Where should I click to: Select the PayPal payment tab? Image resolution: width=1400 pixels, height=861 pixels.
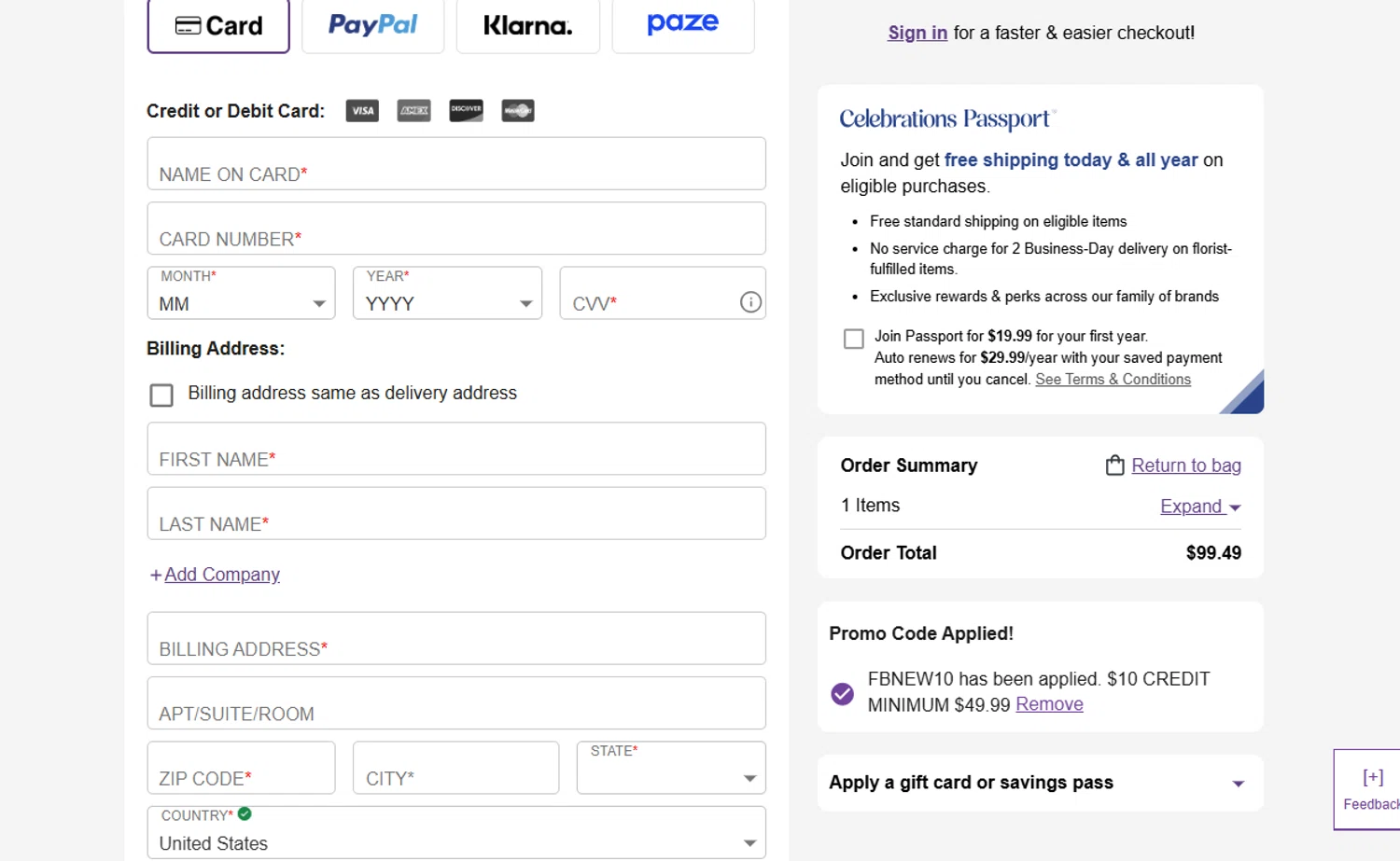[x=372, y=25]
